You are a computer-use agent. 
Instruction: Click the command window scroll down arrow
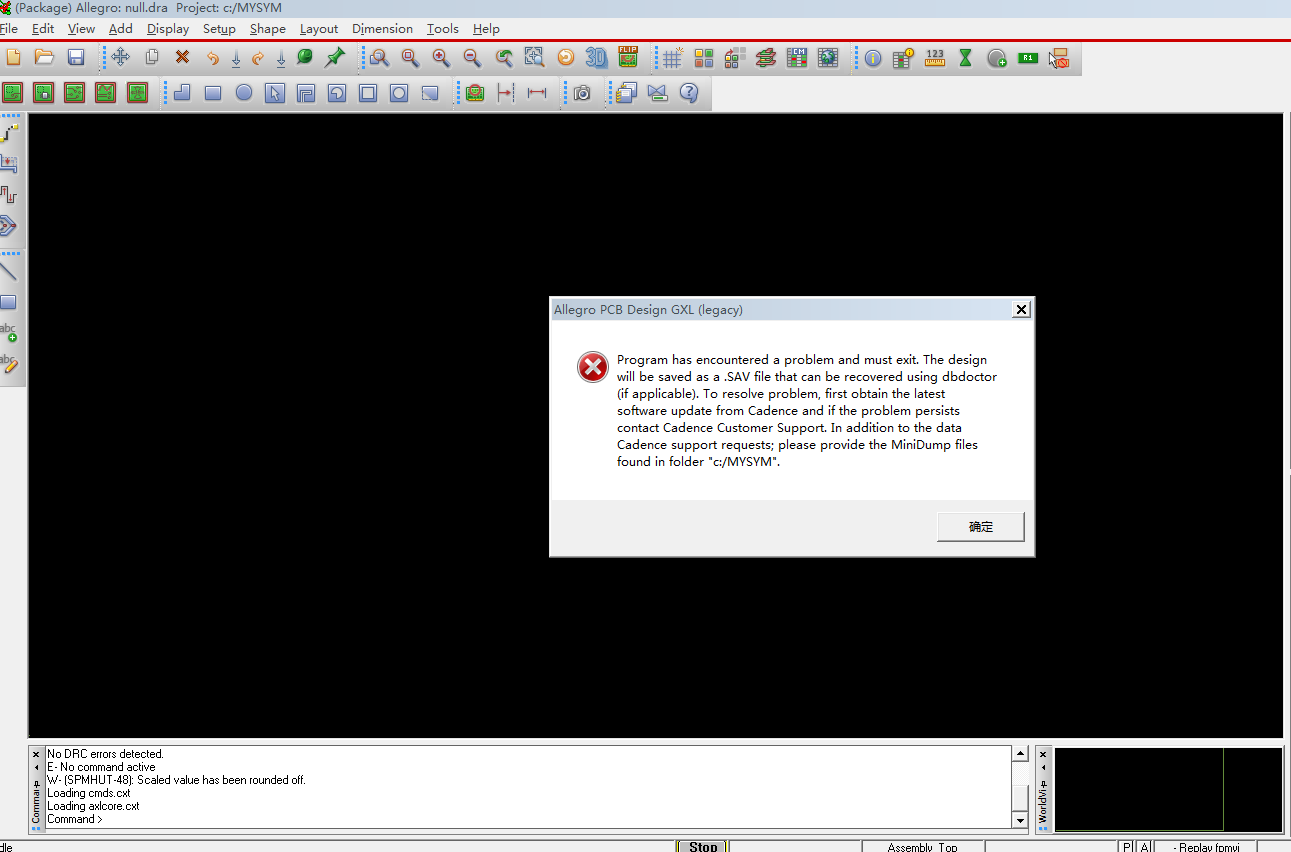[1021, 820]
